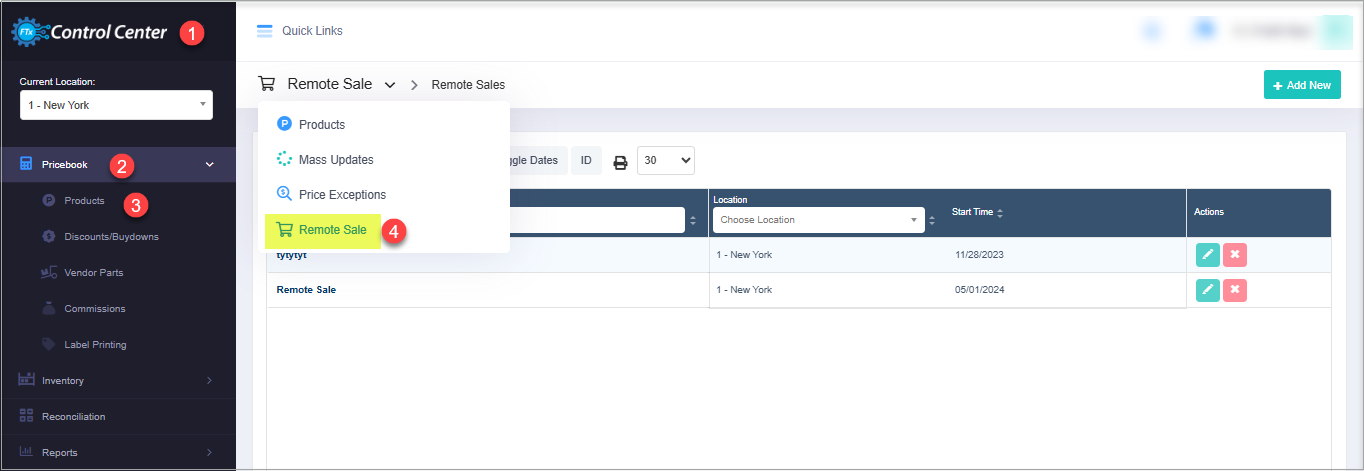
Task: Open the Choose Location filter dropdown
Action: click(x=819, y=220)
